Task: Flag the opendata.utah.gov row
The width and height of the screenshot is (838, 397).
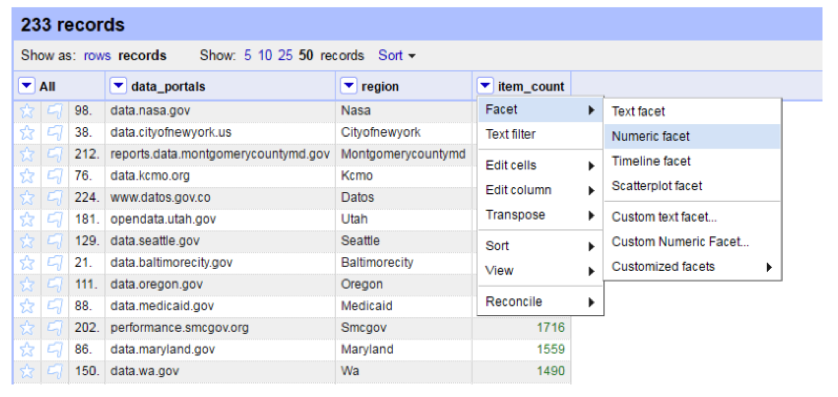Action: point(55,220)
